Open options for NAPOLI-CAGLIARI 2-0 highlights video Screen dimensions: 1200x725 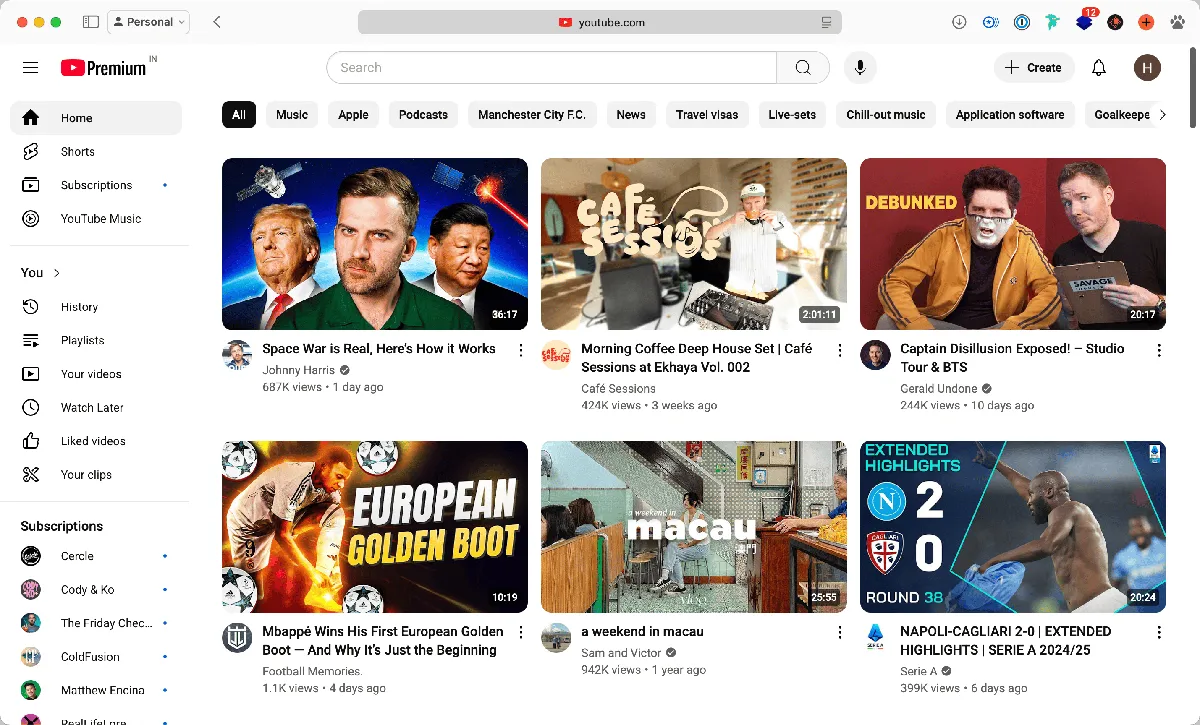coord(1159,633)
